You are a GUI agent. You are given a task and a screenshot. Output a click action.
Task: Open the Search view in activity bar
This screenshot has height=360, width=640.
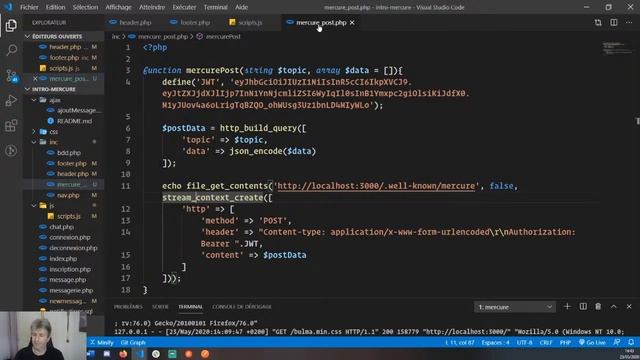(x=11, y=50)
